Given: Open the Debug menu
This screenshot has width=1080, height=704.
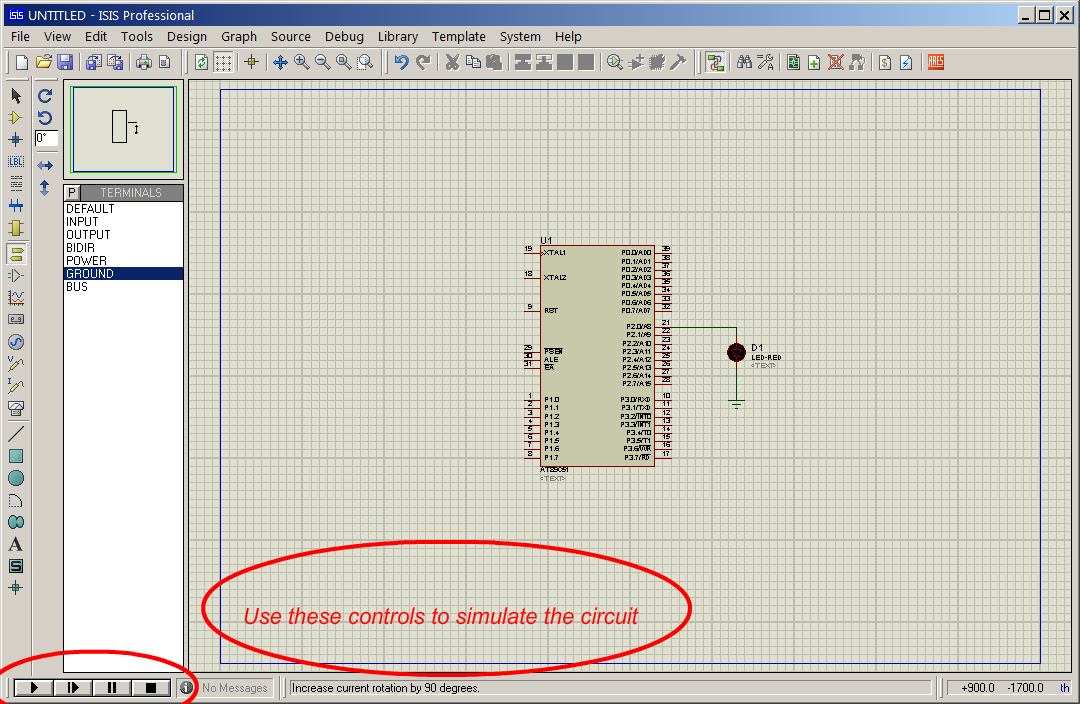Looking at the screenshot, I should (344, 36).
